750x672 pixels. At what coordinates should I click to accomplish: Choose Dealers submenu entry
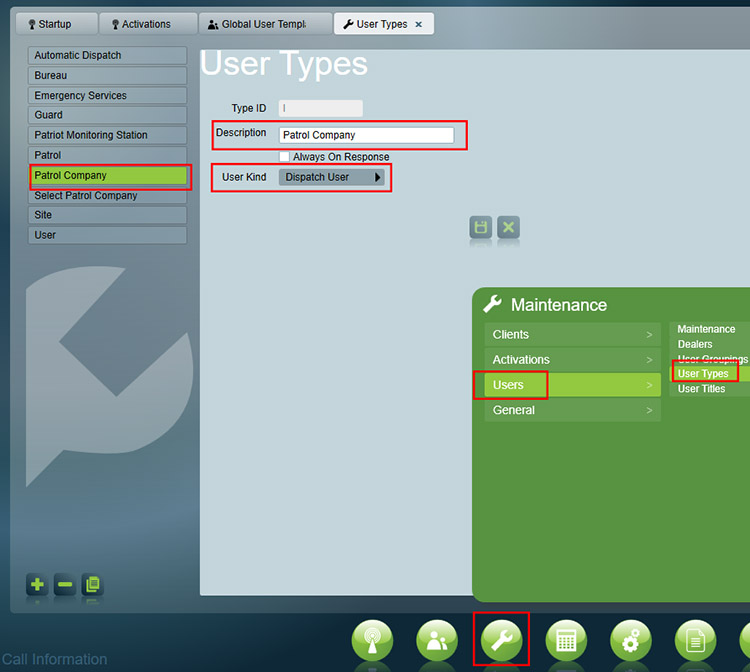pos(695,344)
